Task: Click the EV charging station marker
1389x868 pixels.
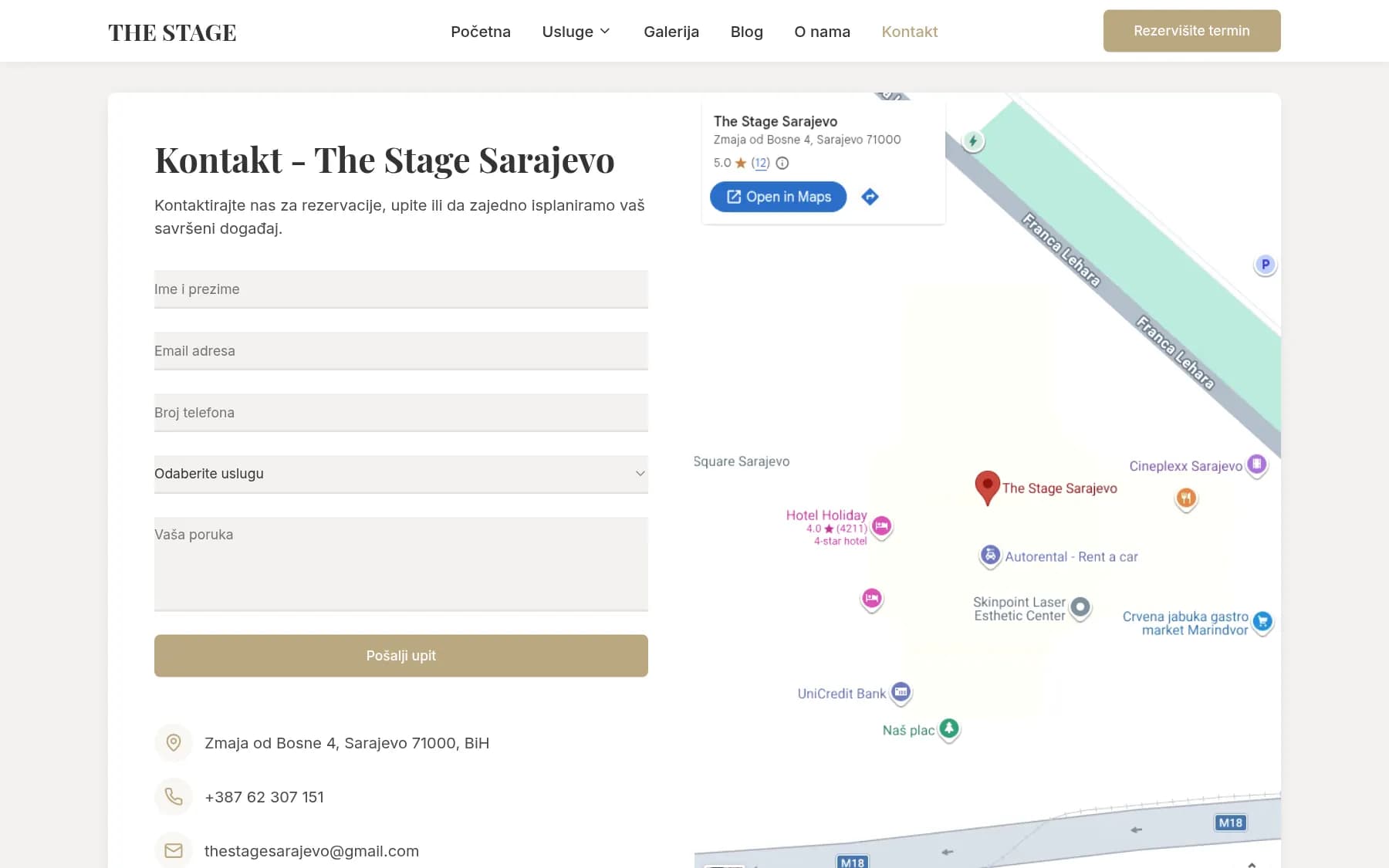Action: (x=973, y=141)
